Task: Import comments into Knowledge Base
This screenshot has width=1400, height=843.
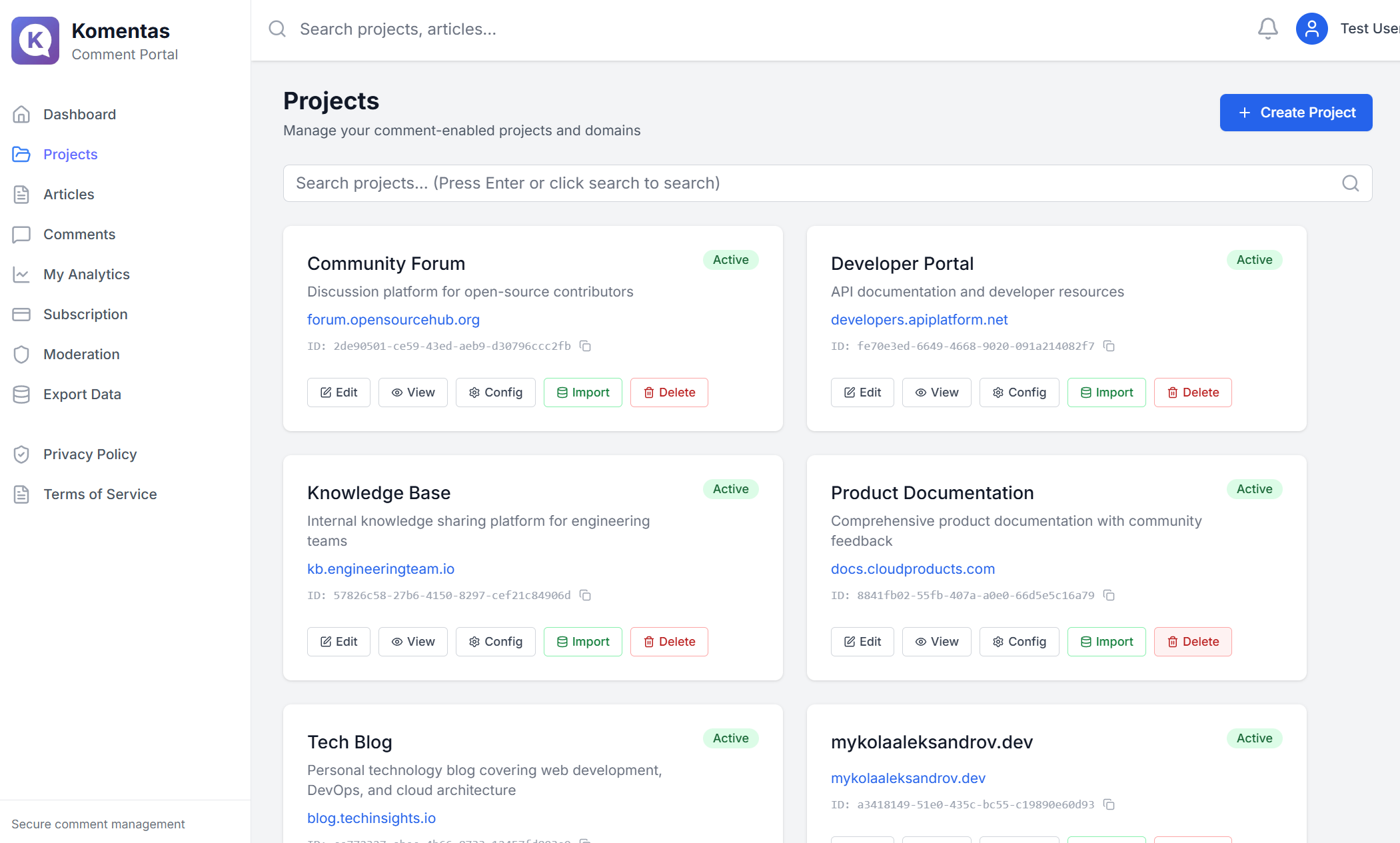Action: (582, 641)
